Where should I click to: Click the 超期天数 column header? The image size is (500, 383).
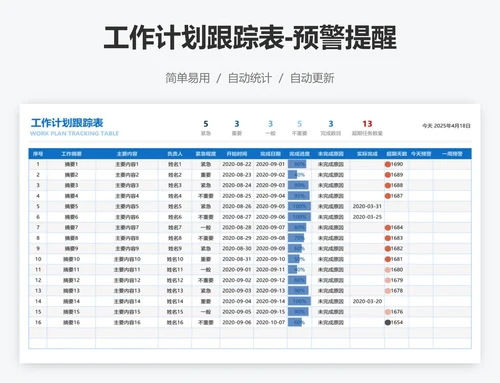point(397,154)
